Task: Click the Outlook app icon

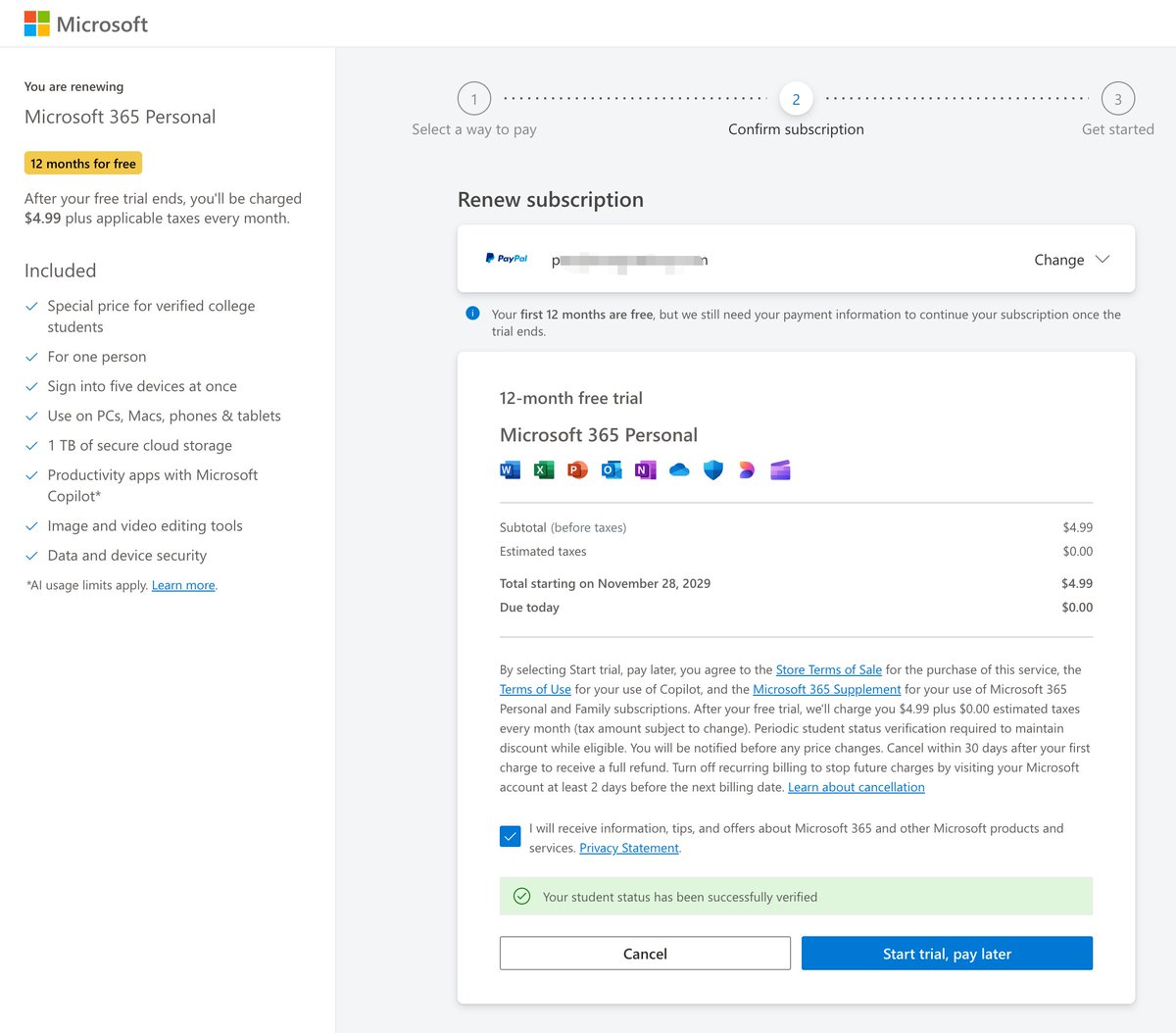Action: tap(612, 469)
